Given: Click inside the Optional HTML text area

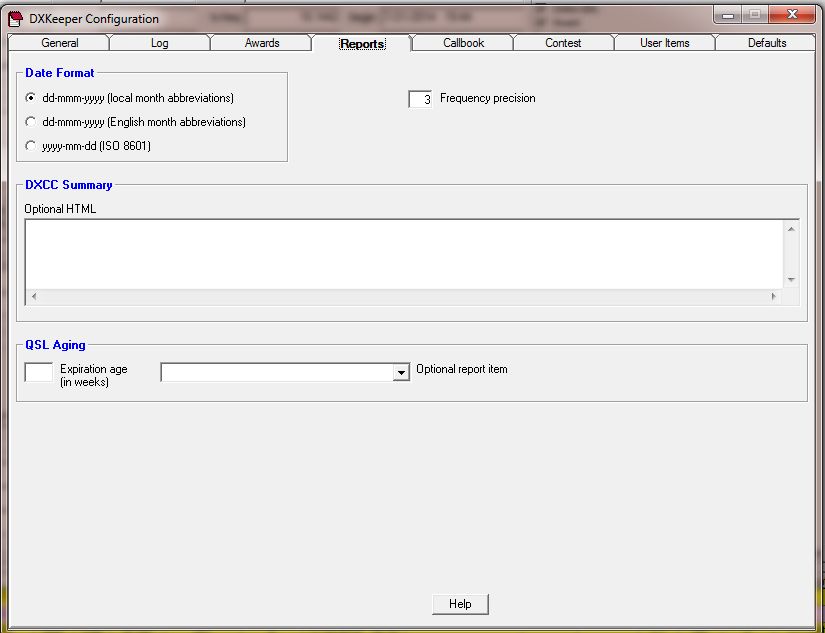Looking at the screenshot, I should 404,254.
